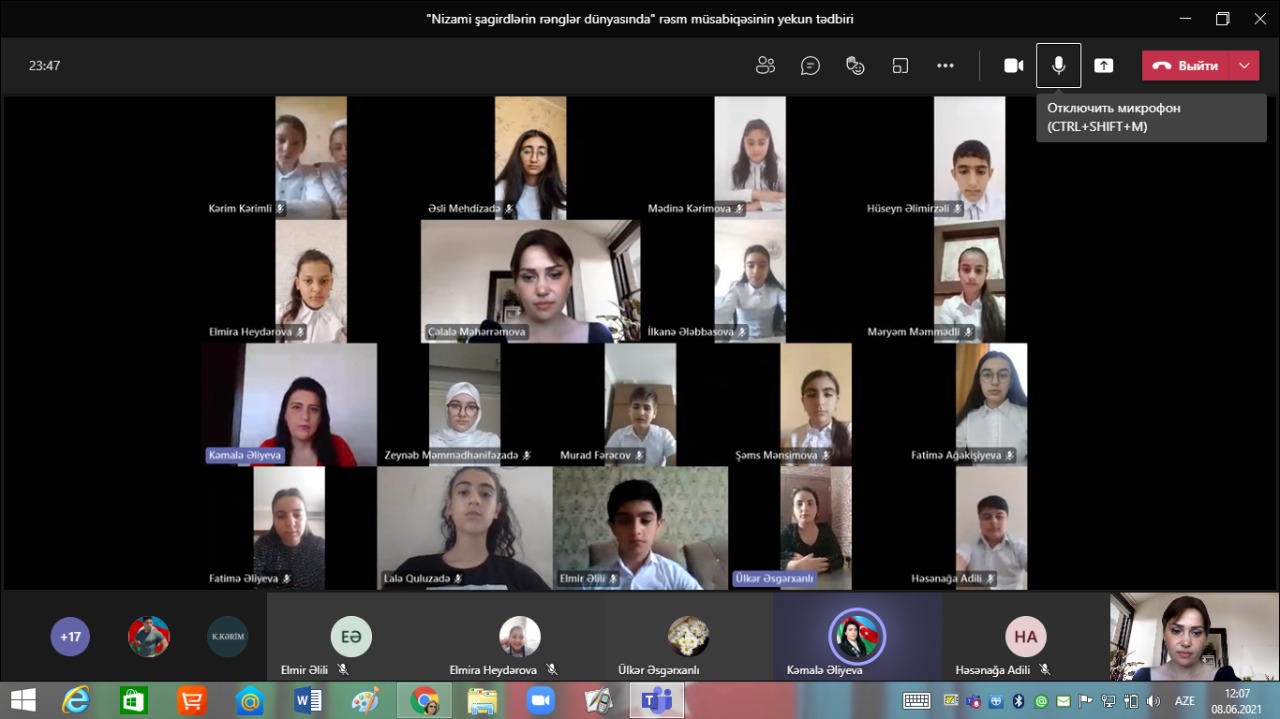Toggle the camera on or off
Viewport: 1280px width, 719px height.
coord(1014,66)
